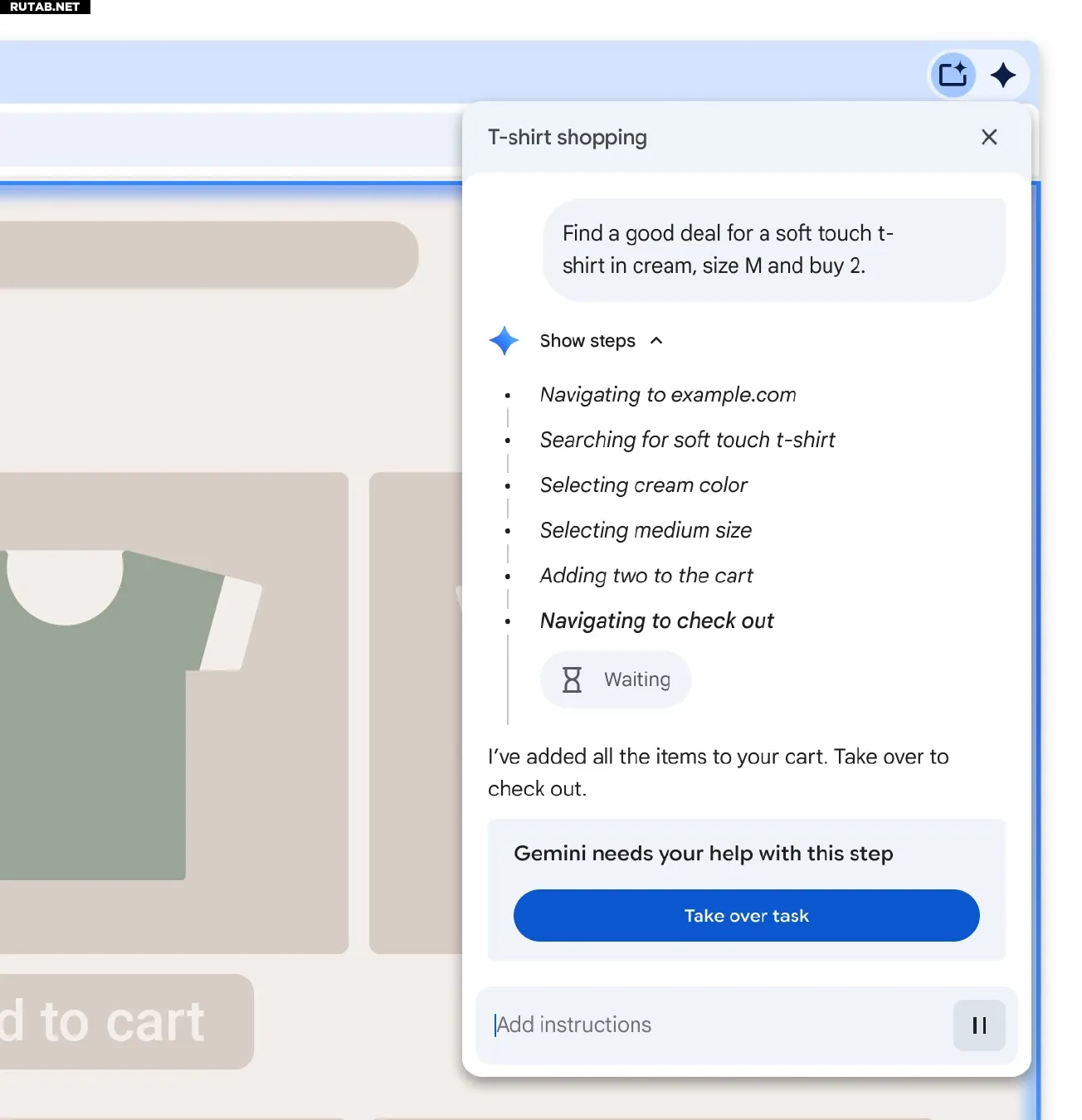Click the Navigating to check out step
1082x1120 pixels.
coord(656,621)
